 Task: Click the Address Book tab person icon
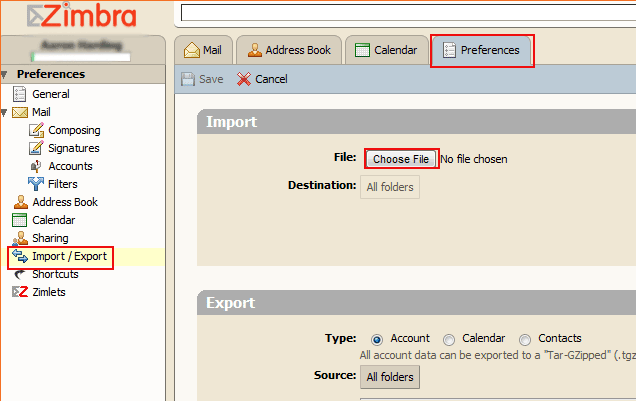click(255, 50)
